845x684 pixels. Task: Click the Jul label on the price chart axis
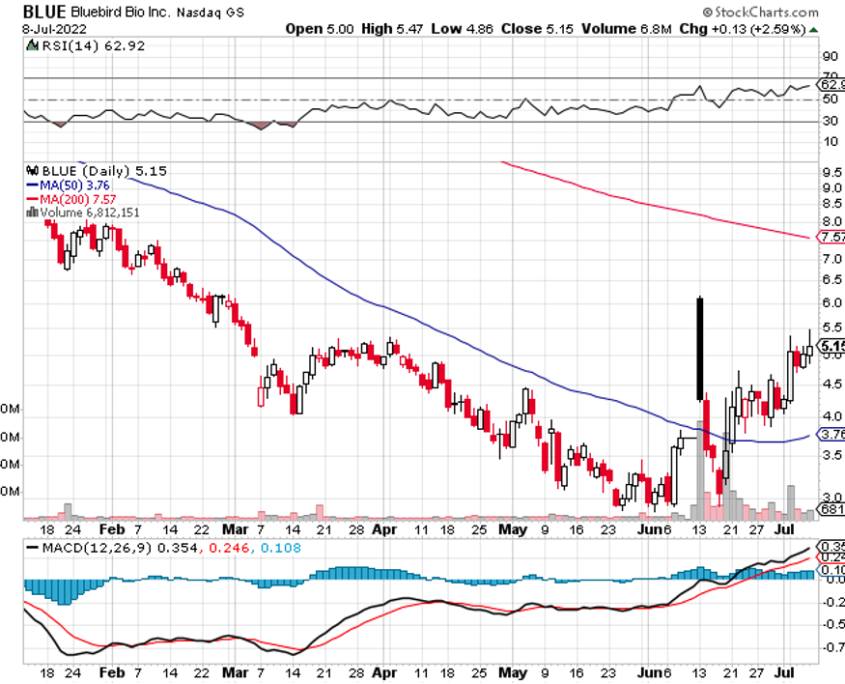click(784, 530)
